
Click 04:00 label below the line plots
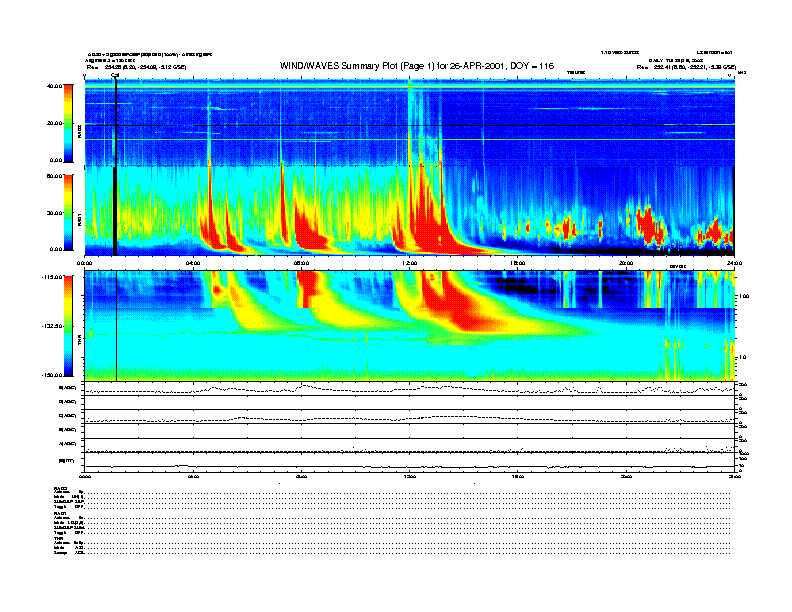pyautogui.click(x=193, y=476)
